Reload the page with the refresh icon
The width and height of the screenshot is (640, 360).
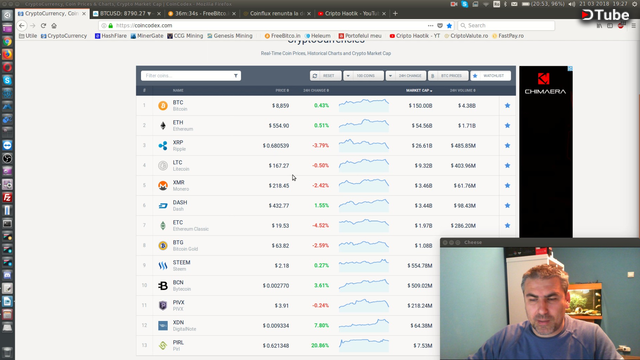[x=43, y=25]
